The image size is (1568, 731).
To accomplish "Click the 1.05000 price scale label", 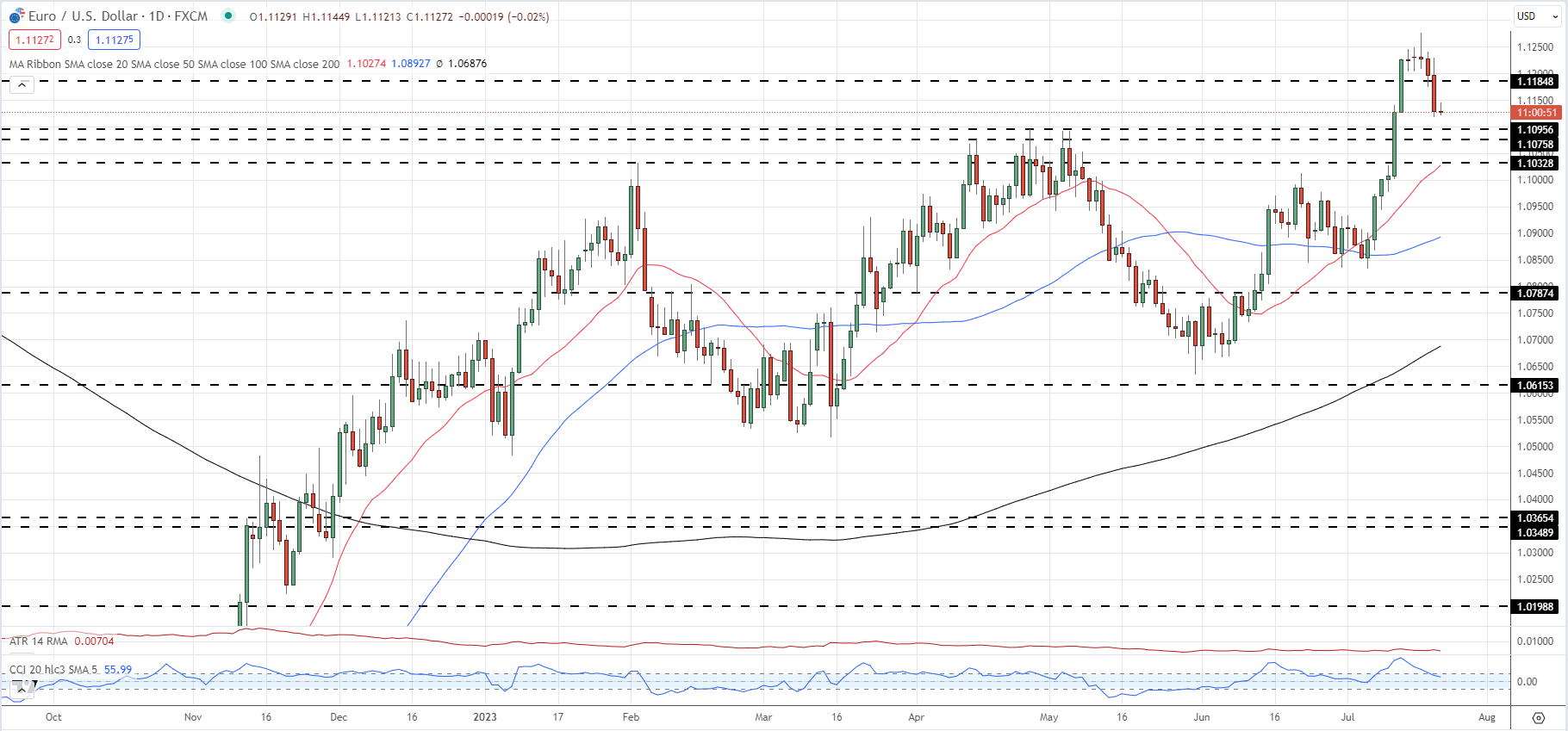I will (1535, 447).
